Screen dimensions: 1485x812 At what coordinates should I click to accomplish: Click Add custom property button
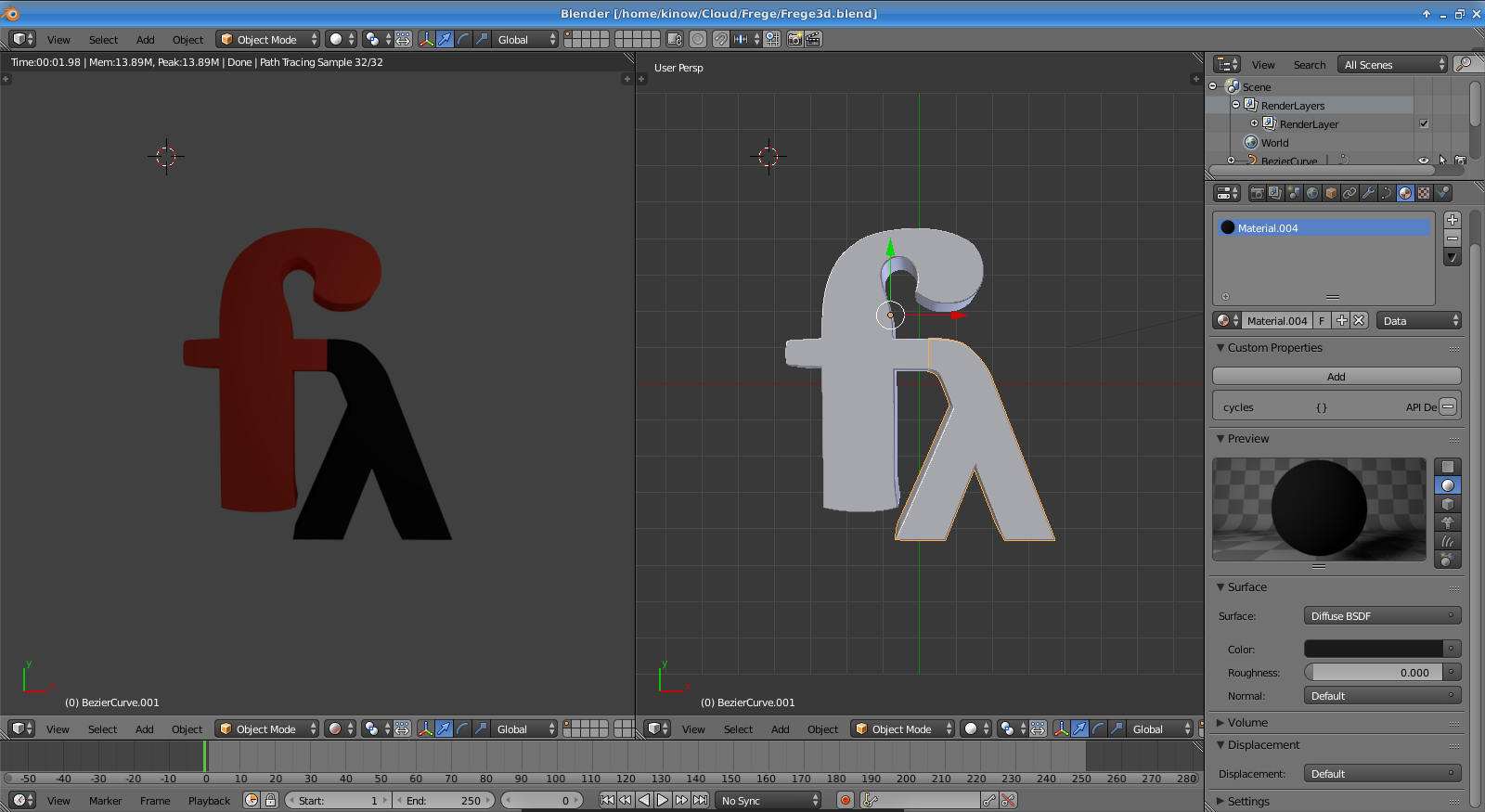(x=1336, y=376)
